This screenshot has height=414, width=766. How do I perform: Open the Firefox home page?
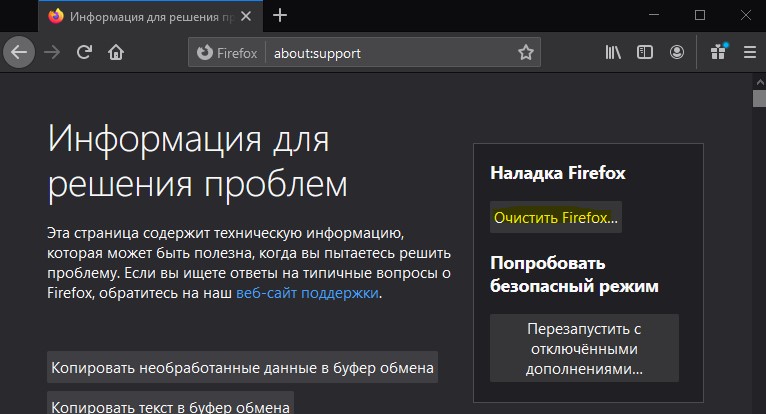pyautogui.click(x=116, y=52)
